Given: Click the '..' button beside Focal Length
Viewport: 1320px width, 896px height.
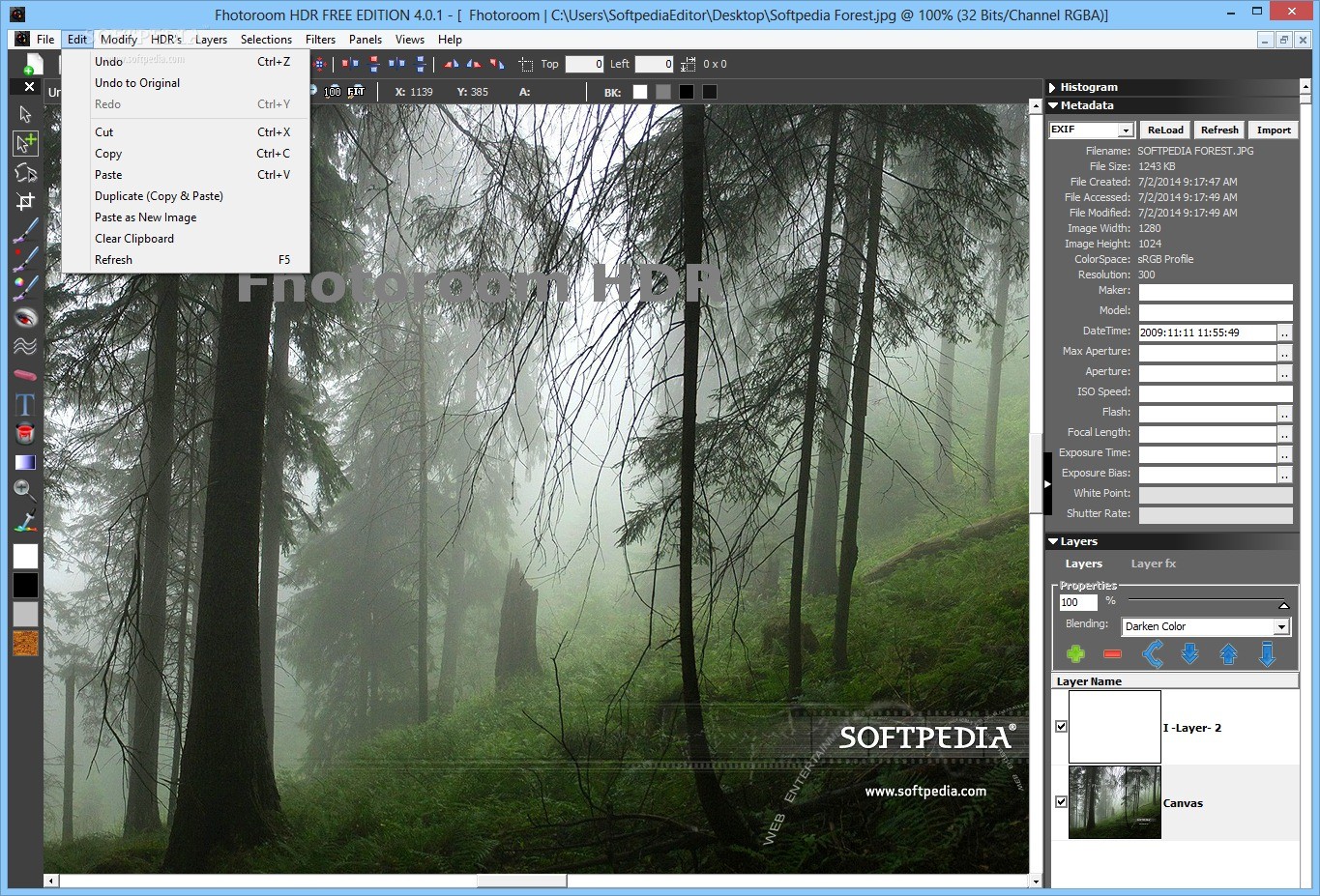Looking at the screenshot, I should click(x=1284, y=434).
